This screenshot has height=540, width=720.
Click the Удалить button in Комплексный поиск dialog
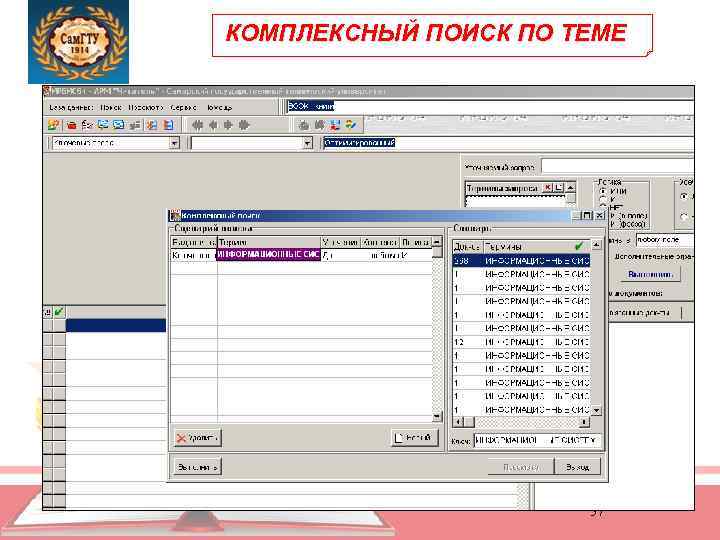(197, 438)
